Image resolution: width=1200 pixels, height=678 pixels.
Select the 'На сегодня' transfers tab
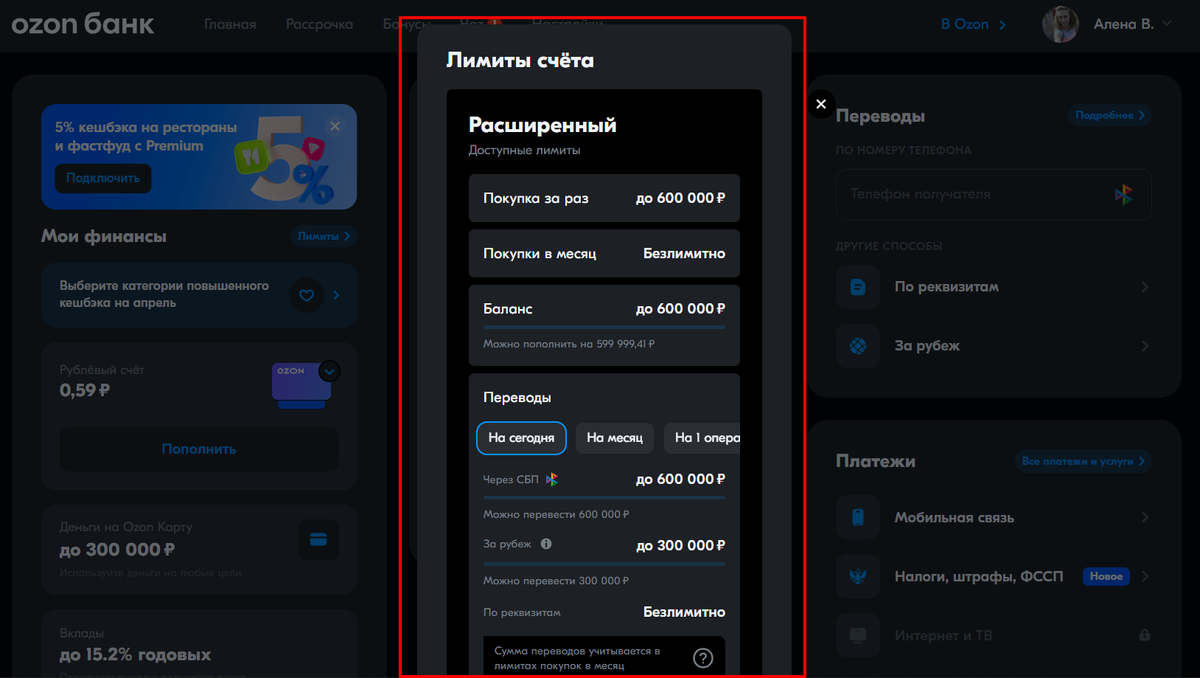(x=521, y=438)
